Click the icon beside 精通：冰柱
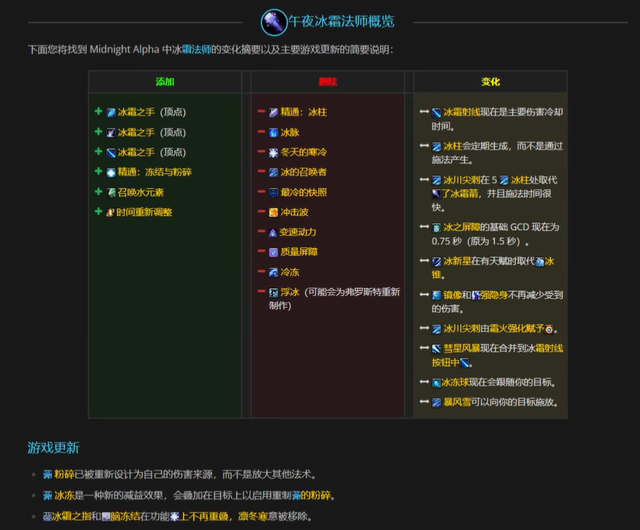640x530 pixels. click(273, 112)
